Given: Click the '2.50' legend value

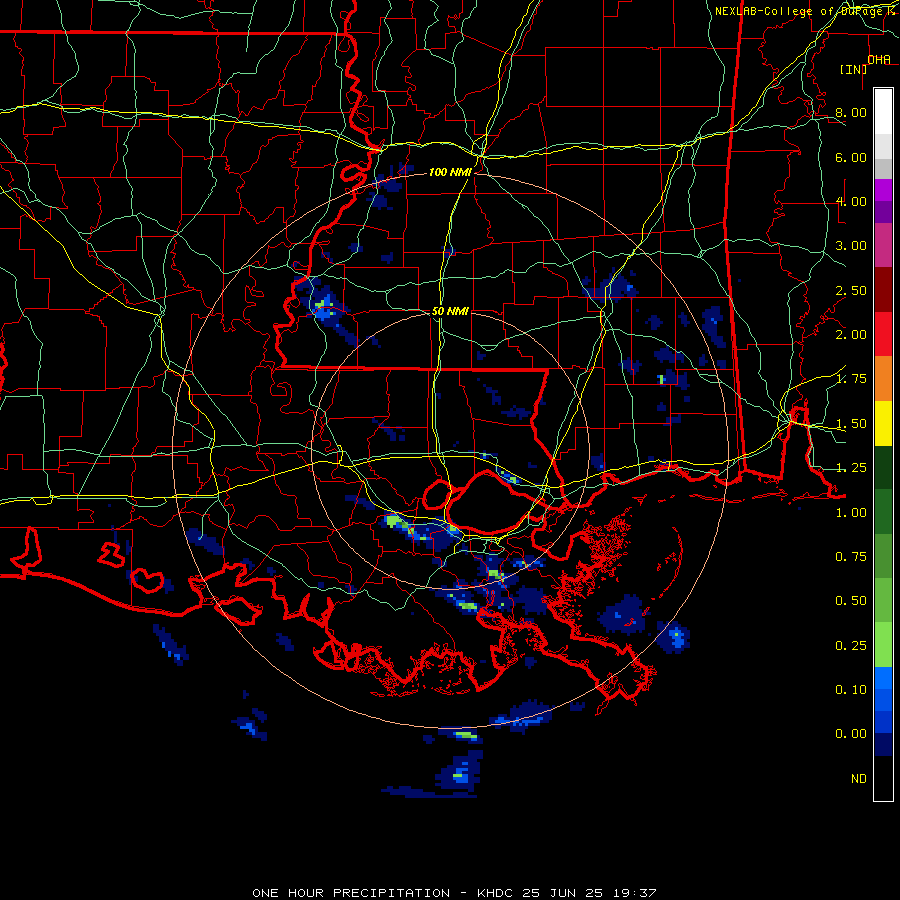Looking at the screenshot, I should (851, 290).
